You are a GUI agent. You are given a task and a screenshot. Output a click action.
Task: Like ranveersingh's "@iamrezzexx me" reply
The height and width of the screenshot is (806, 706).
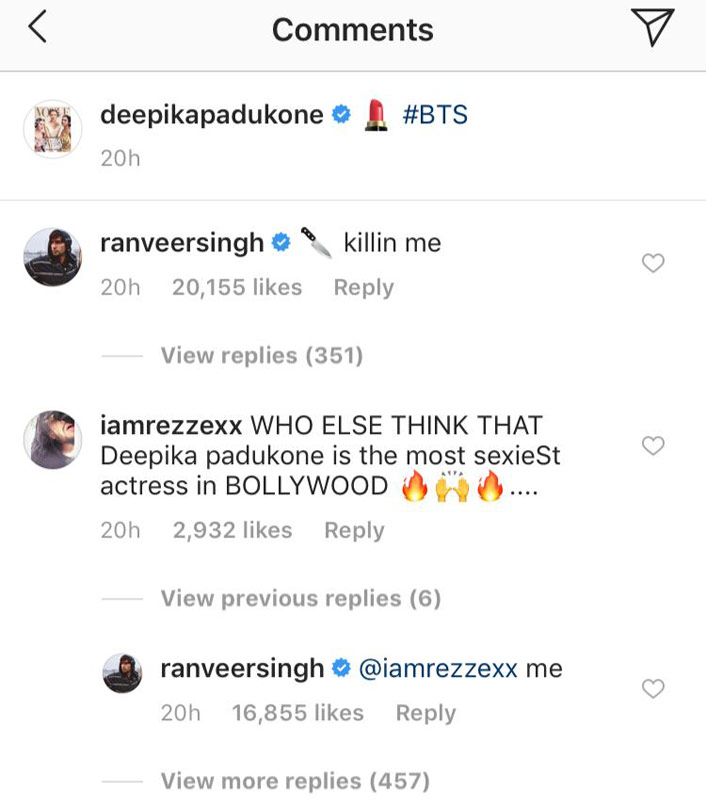pyautogui.click(x=653, y=688)
